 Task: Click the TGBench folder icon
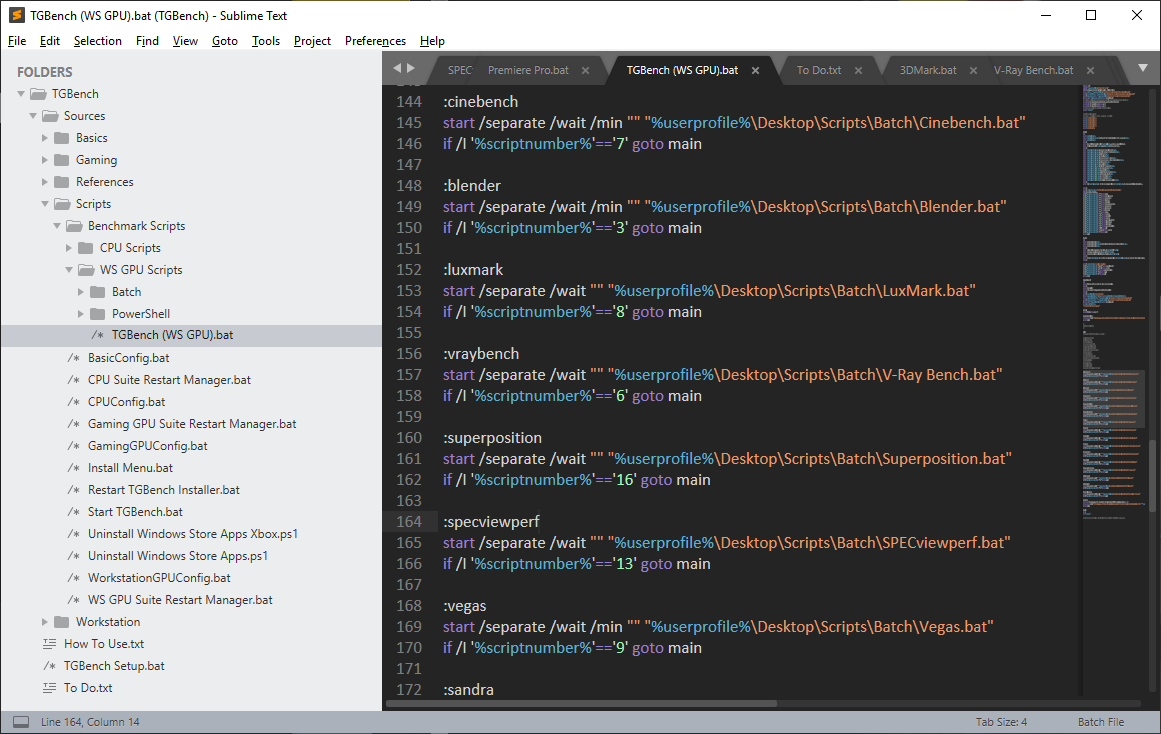pyautogui.click(x=38, y=94)
